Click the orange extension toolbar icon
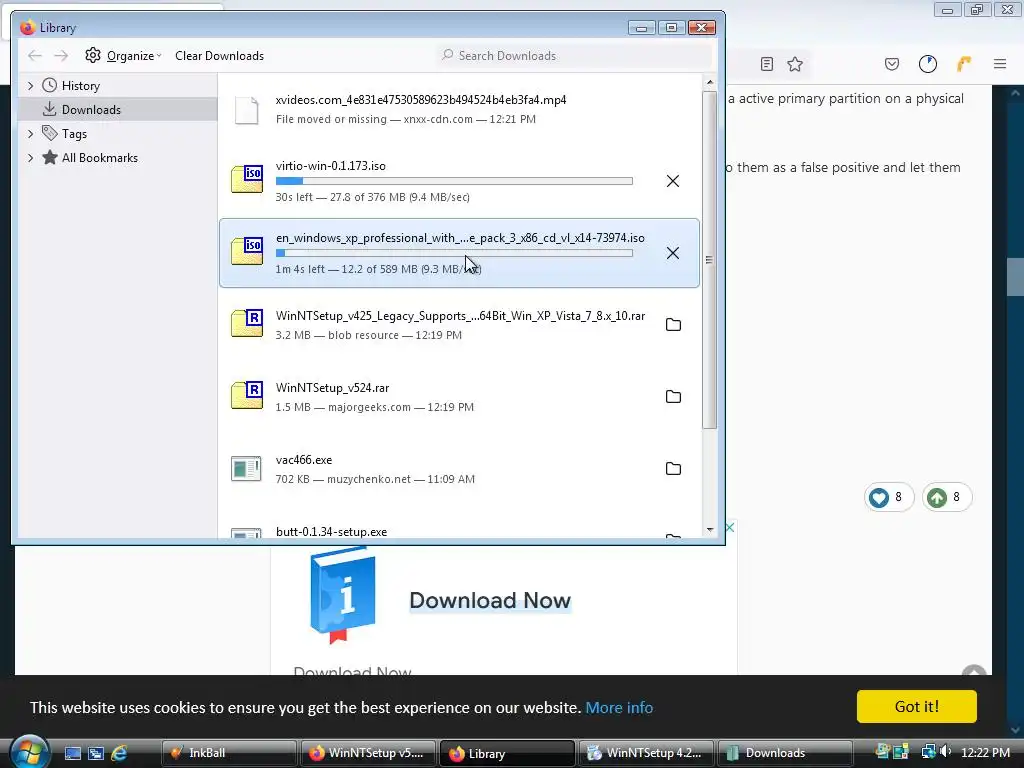The width and height of the screenshot is (1024, 768). (x=964, y=64)
